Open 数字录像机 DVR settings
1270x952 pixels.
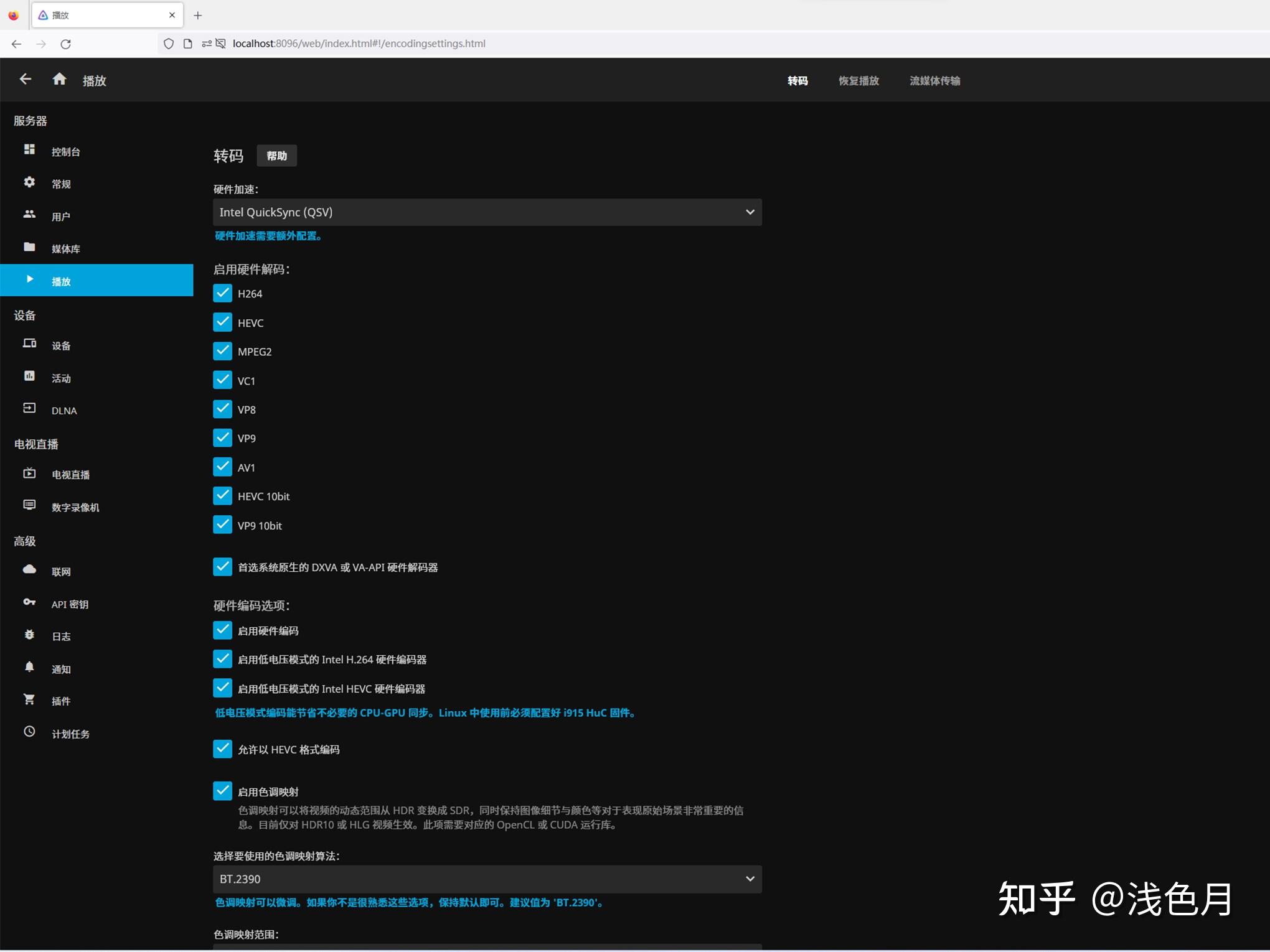pyautogui.click(x=75, y=507)
